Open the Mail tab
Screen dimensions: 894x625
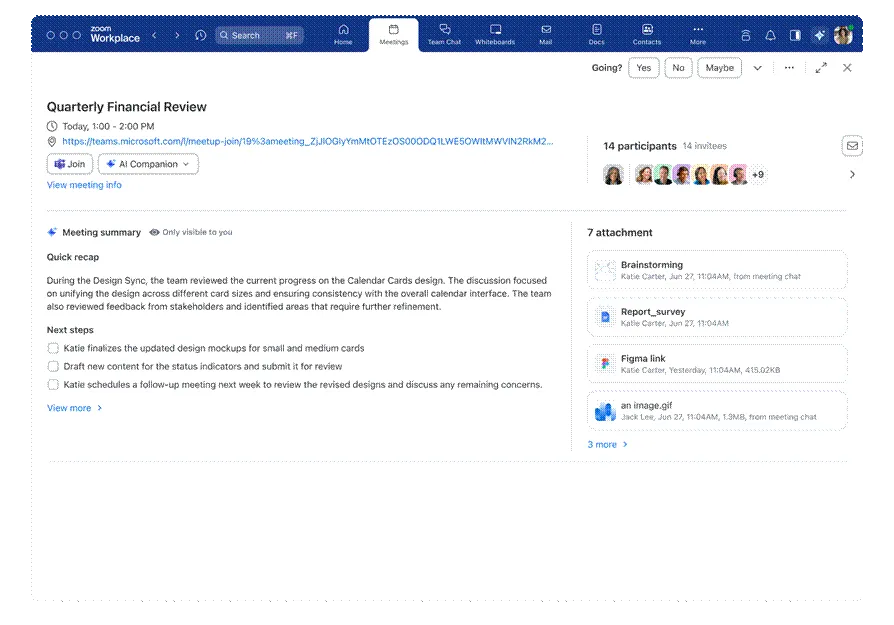click(546, 35)
